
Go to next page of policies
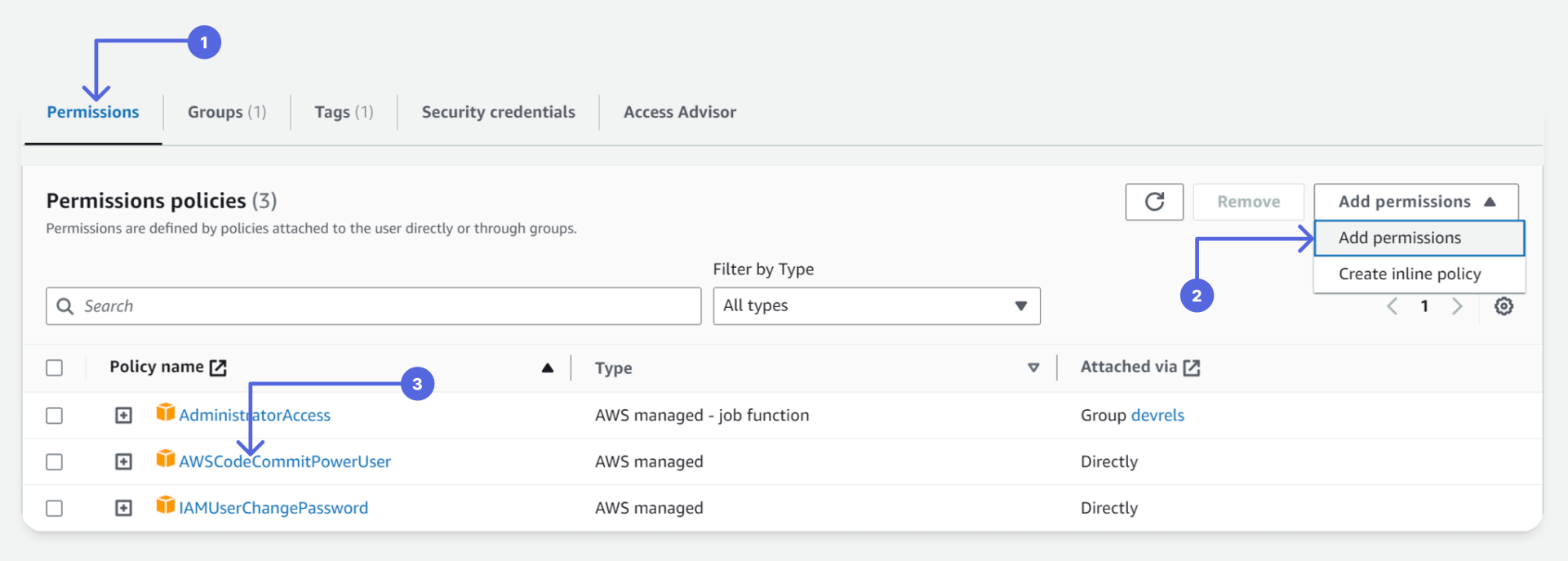coord(1457,306)
